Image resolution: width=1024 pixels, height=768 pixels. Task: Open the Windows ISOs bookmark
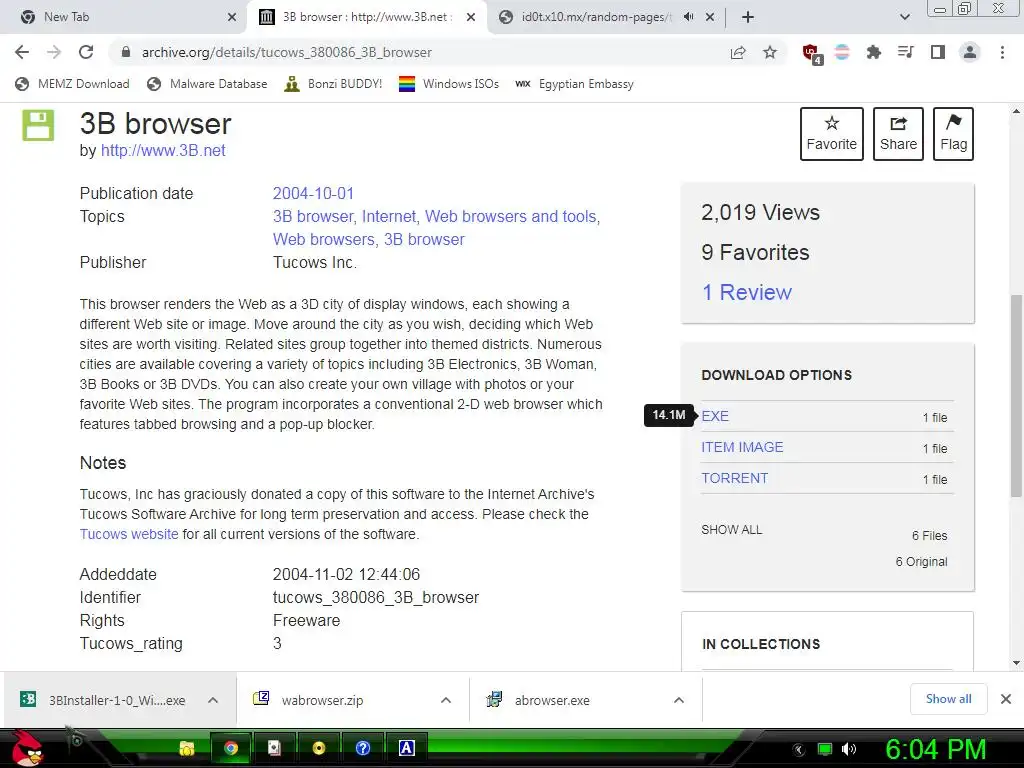(x=449, y=84)
